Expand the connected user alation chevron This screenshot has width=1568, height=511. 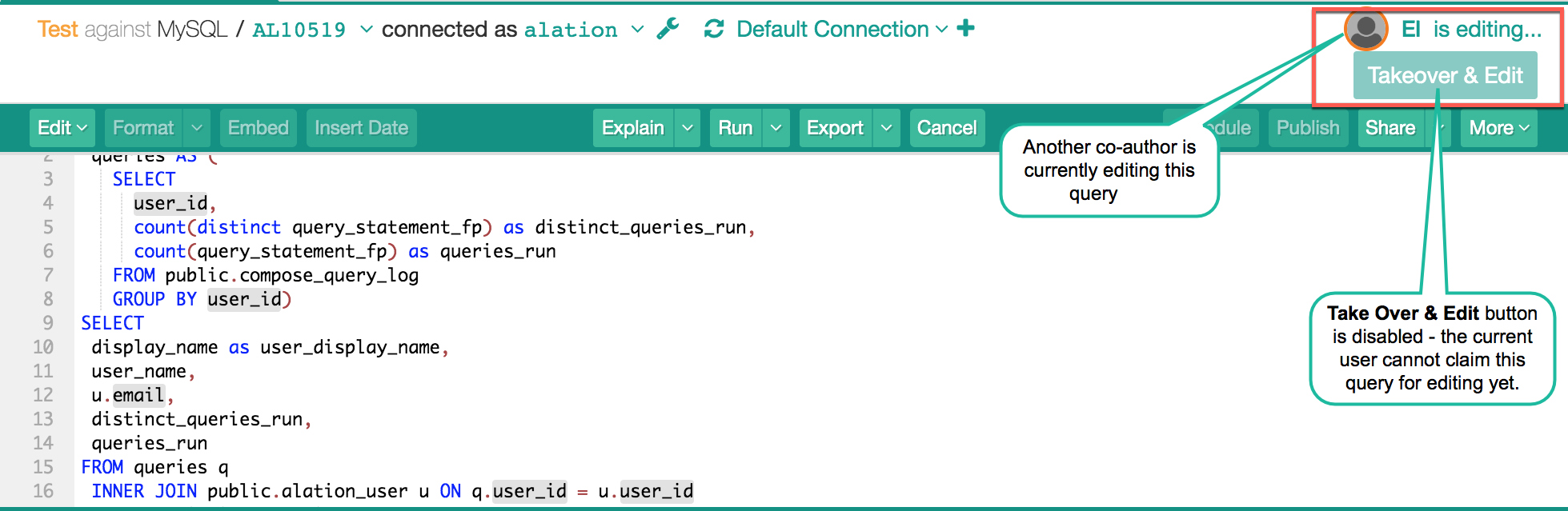pyautogui.click(x=637, y=30)
